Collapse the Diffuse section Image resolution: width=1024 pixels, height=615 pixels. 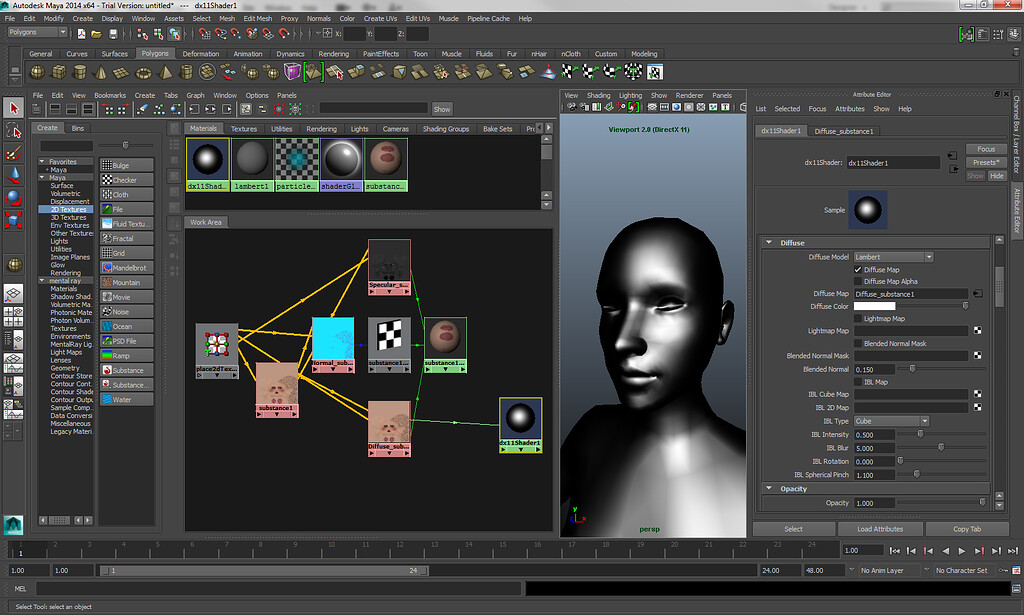tap(768, 242)
